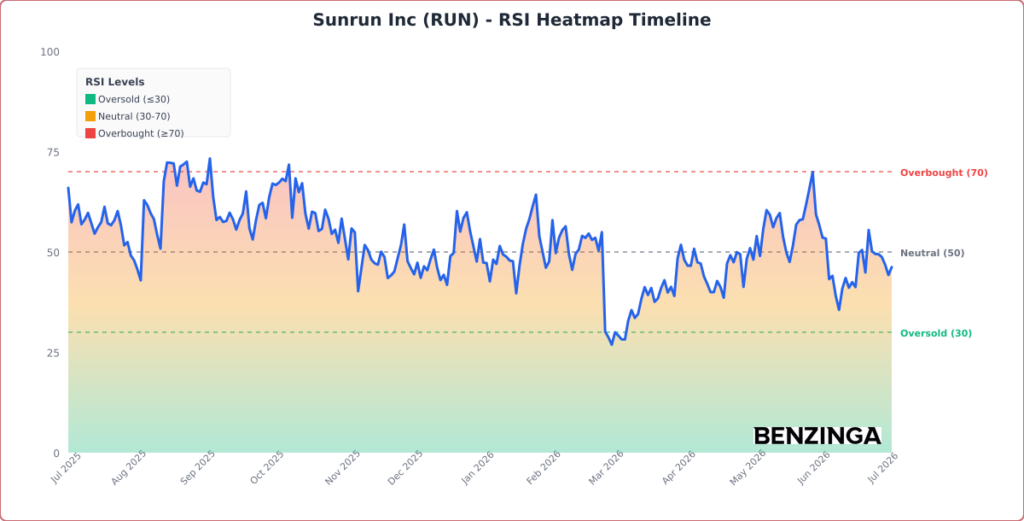This screenshot has width=1024, height=521.
Task: Click the 'Mar 2026' x-axis label
Action: tap(607, 467)
